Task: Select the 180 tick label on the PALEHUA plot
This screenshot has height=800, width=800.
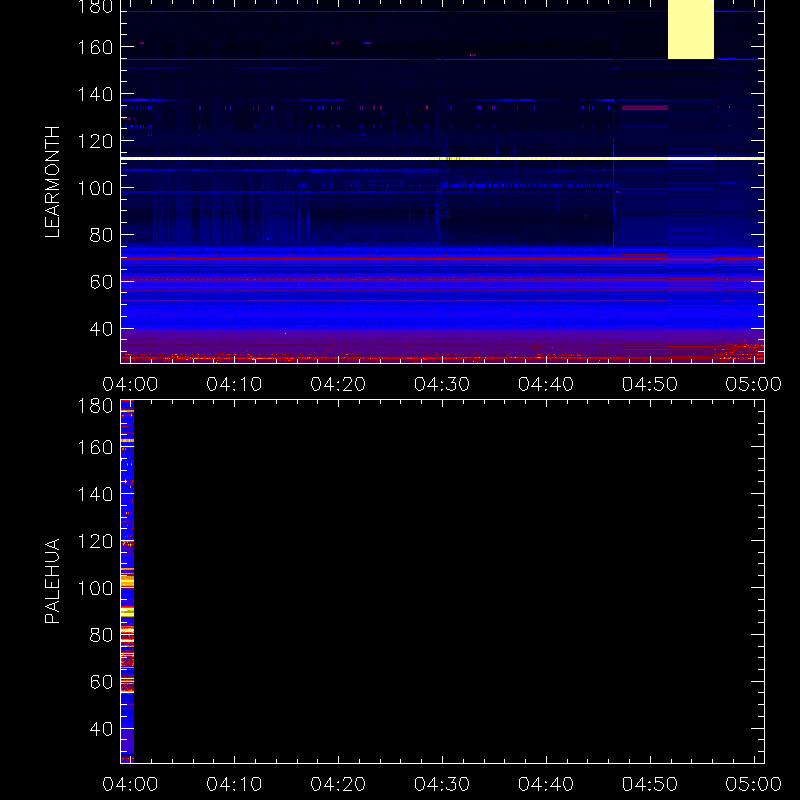Action: point(95,406)
